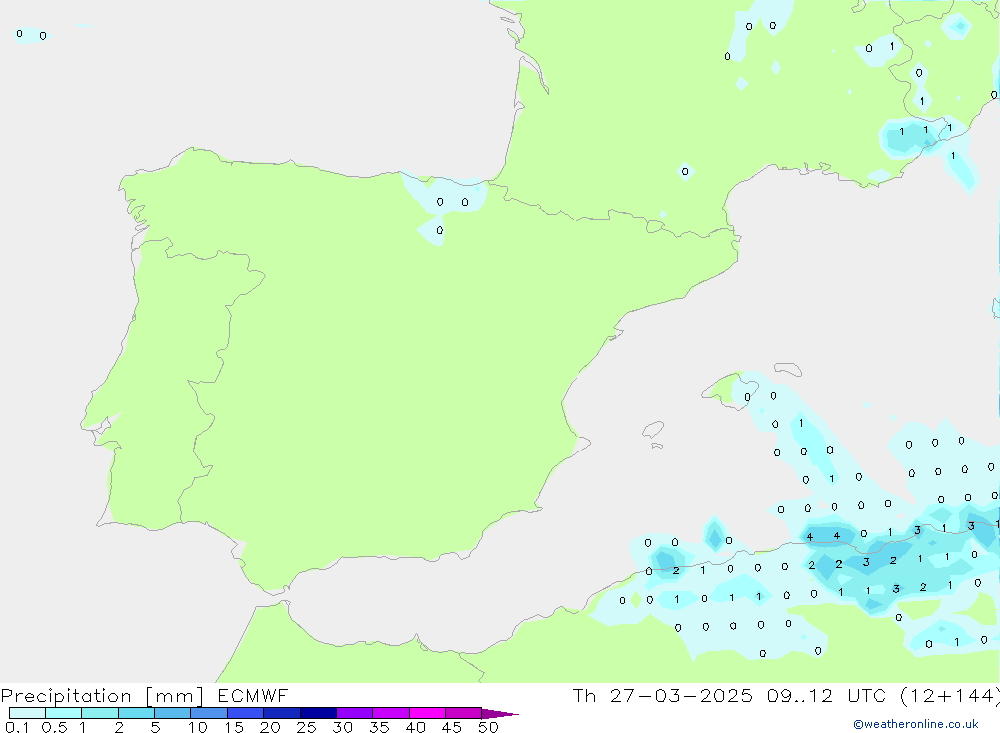Click the Ibiza island outline on the map
This screenshot has width=1000, height=733.
coord(653,431)
